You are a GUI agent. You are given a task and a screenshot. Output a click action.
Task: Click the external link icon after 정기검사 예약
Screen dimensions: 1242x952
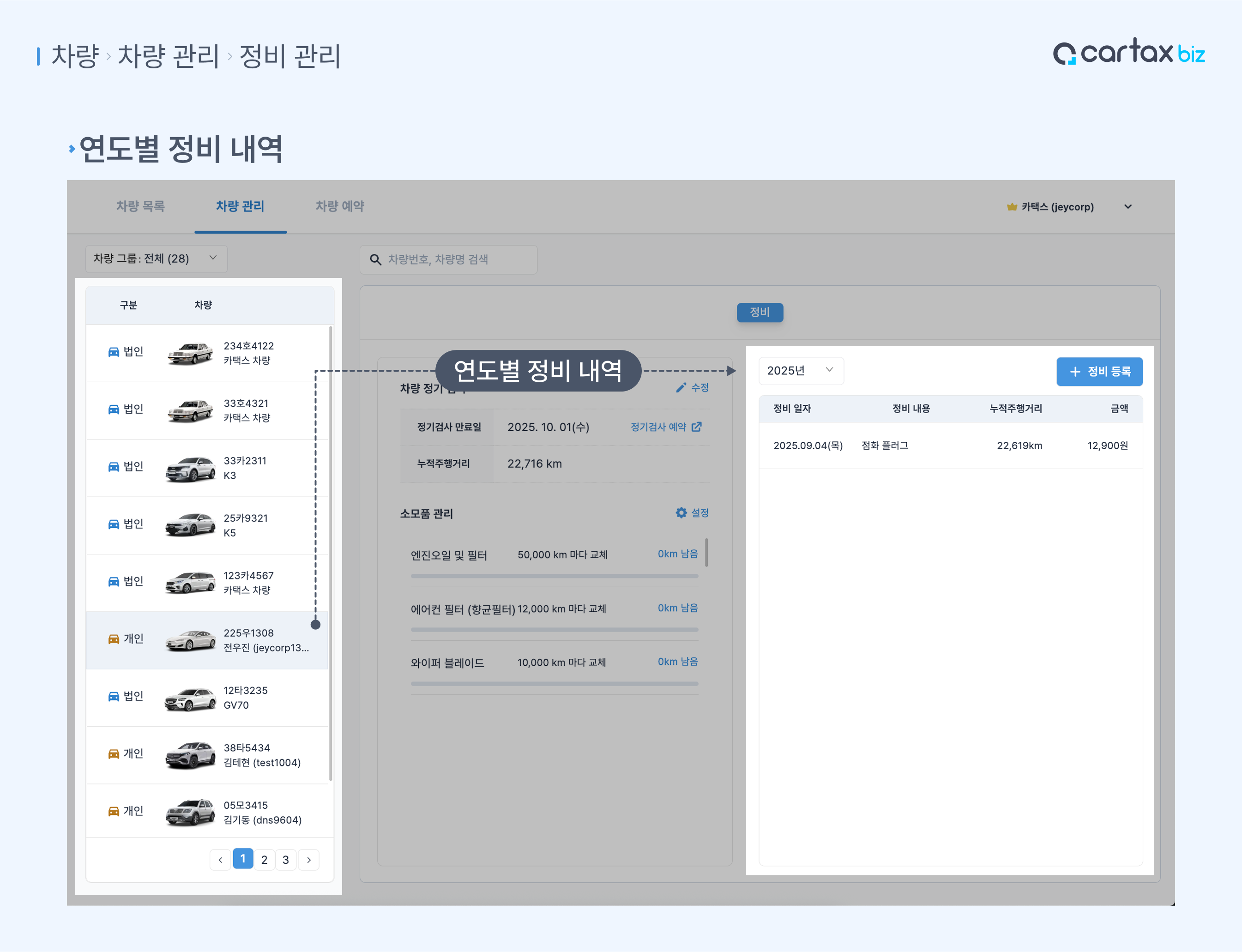point(696,427)
